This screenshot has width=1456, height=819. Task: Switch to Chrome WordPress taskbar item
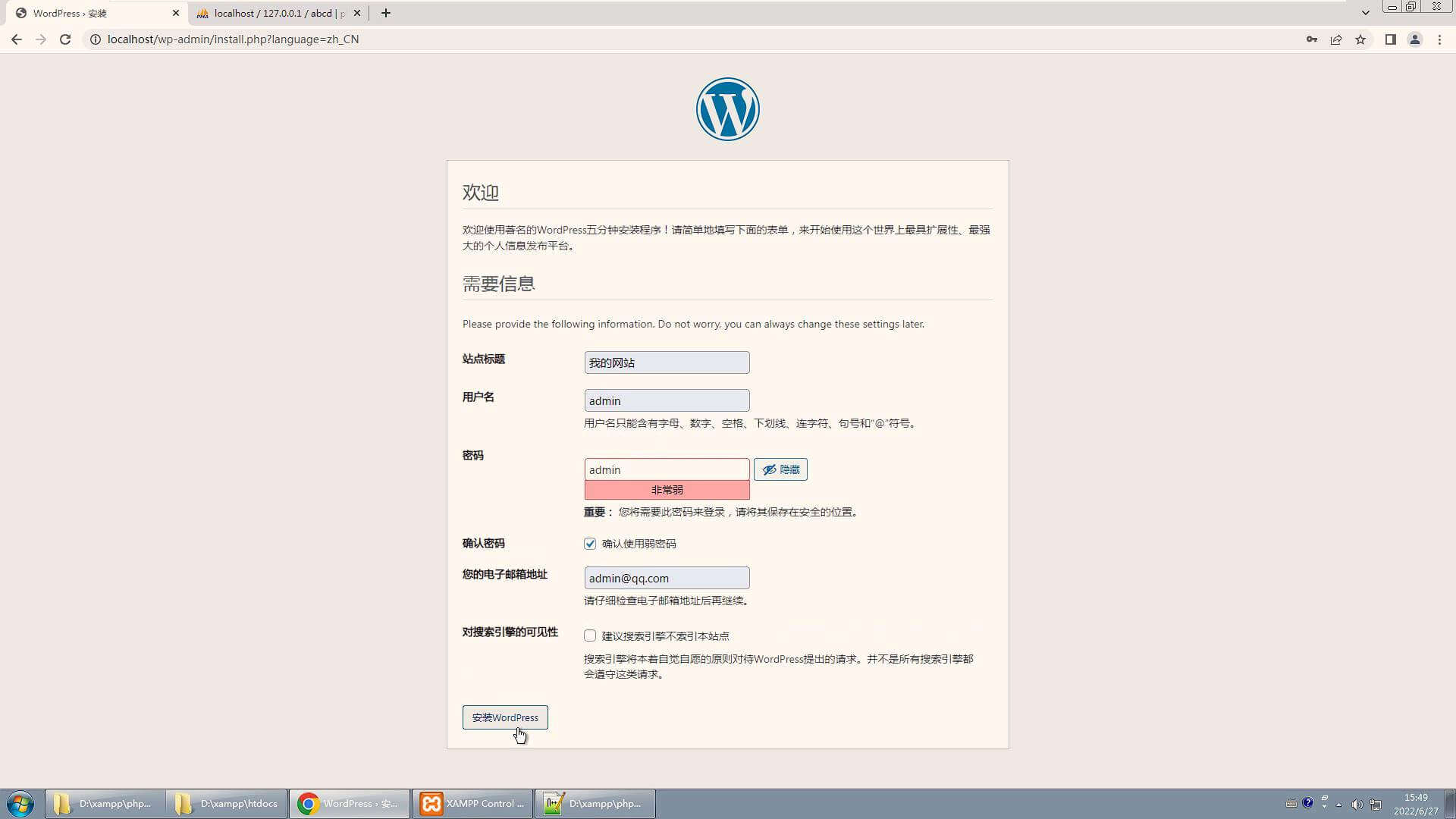(349, 804)
